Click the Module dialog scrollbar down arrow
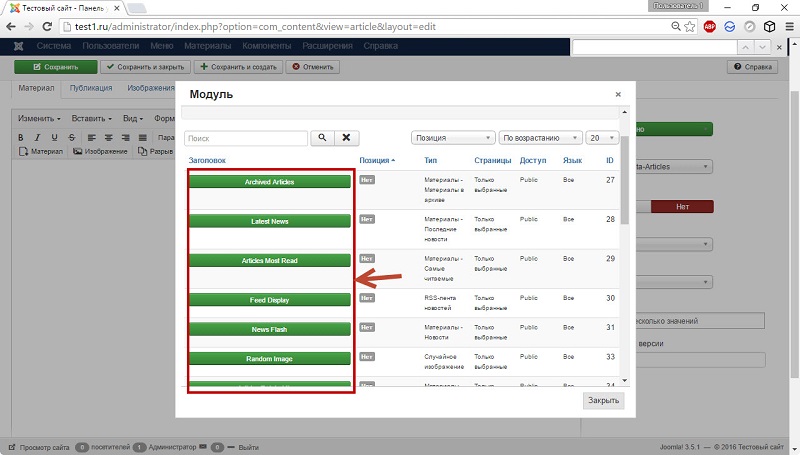Viewport: 800px width, 455px height. (624, 381)
